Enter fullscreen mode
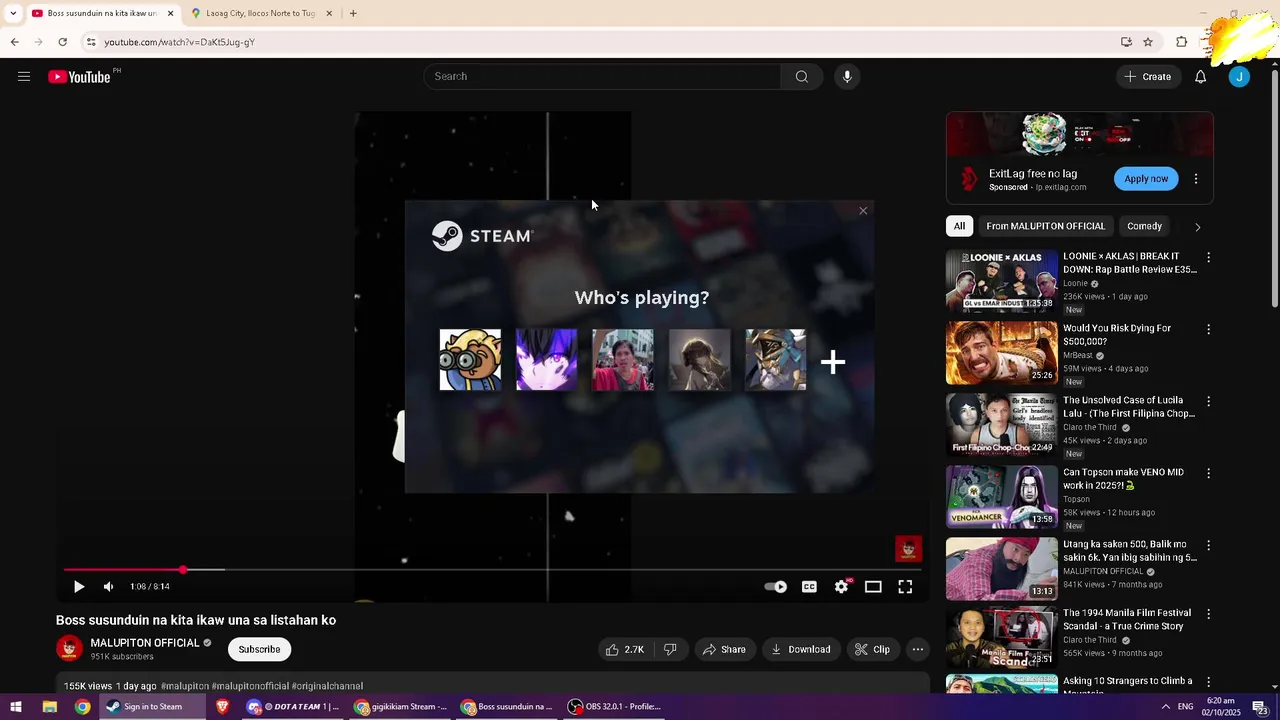 pyautogui.click(x=905, y=587)
